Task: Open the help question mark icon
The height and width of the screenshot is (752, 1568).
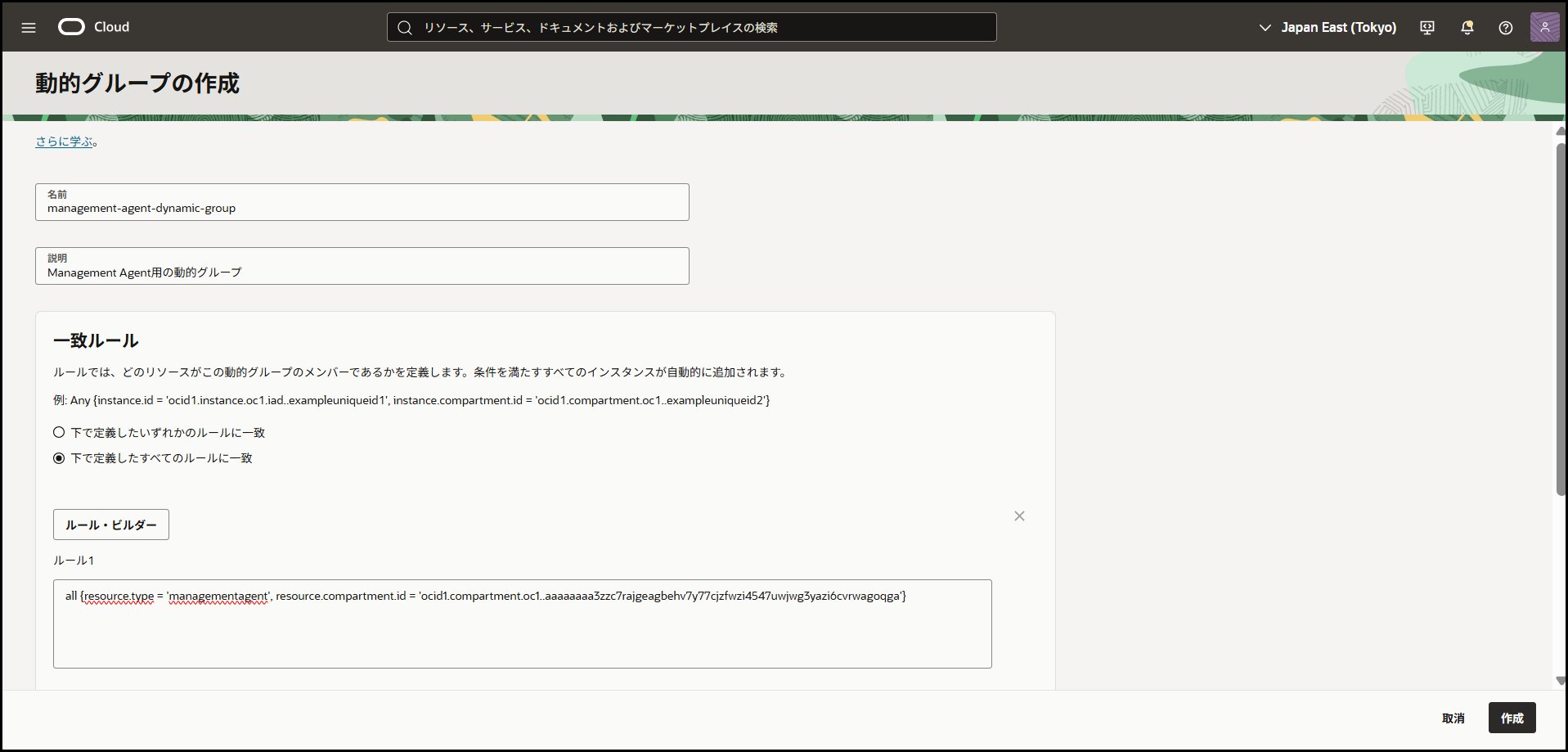Action: click(1505, 28)
